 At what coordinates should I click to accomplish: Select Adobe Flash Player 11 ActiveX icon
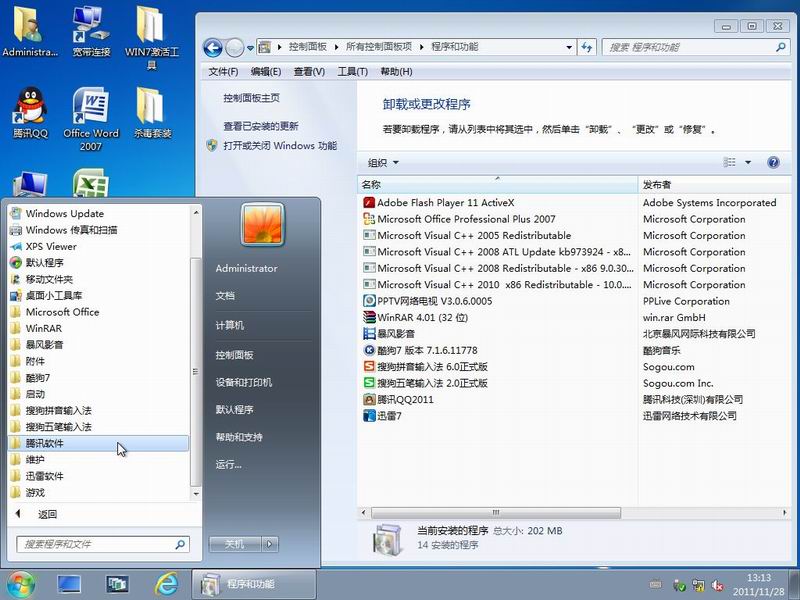[369, 203]
